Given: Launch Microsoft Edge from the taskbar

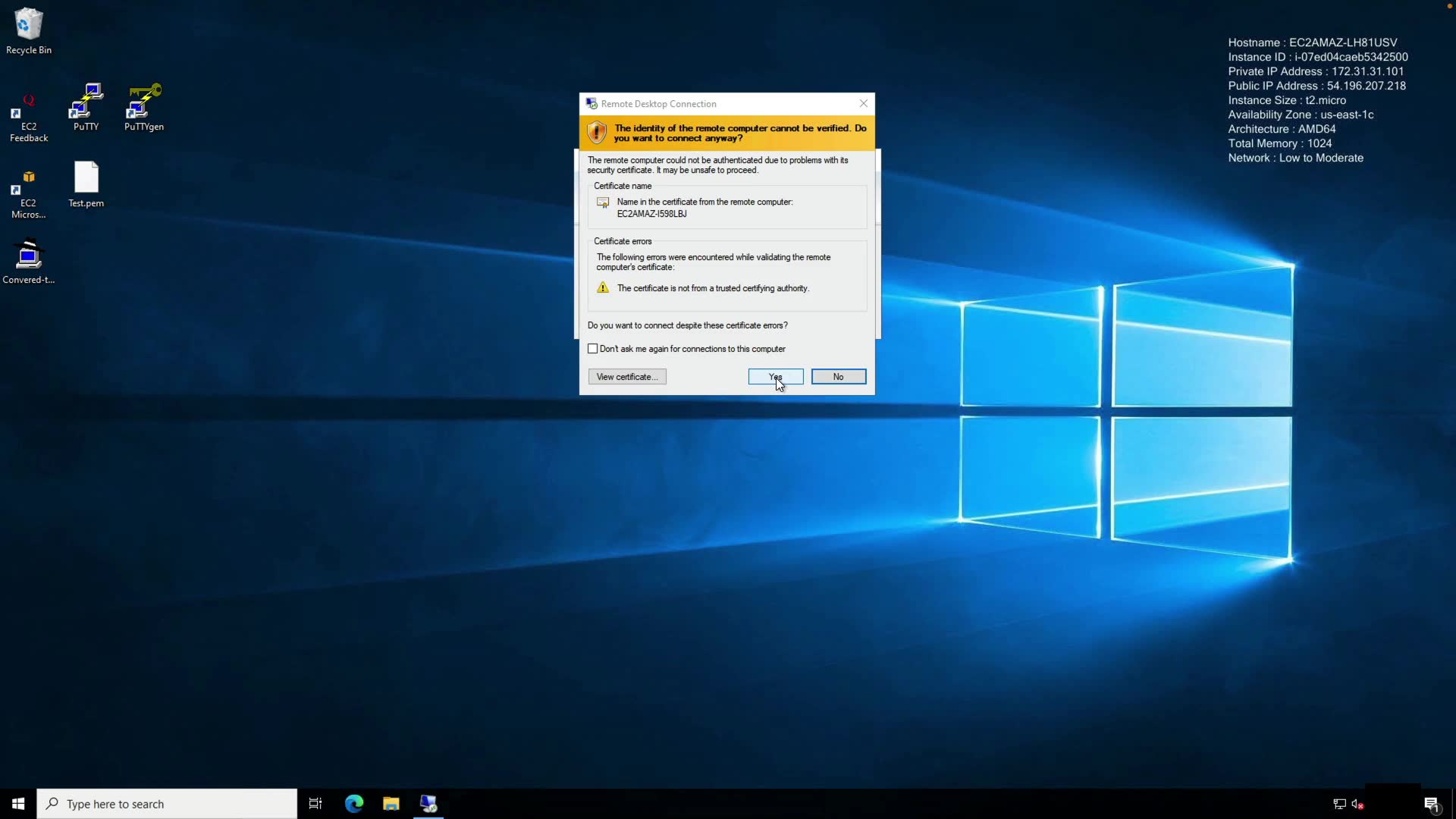Looking at the screenshot, I should pyautogui.click(x=354, y=804).
